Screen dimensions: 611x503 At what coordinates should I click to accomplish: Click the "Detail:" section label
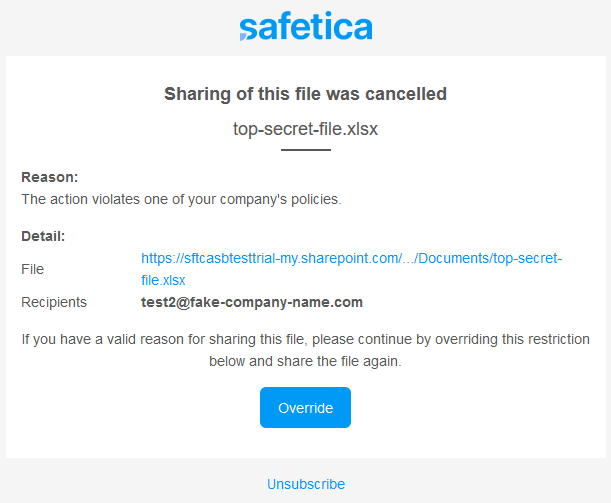click(x=43, y=237)
